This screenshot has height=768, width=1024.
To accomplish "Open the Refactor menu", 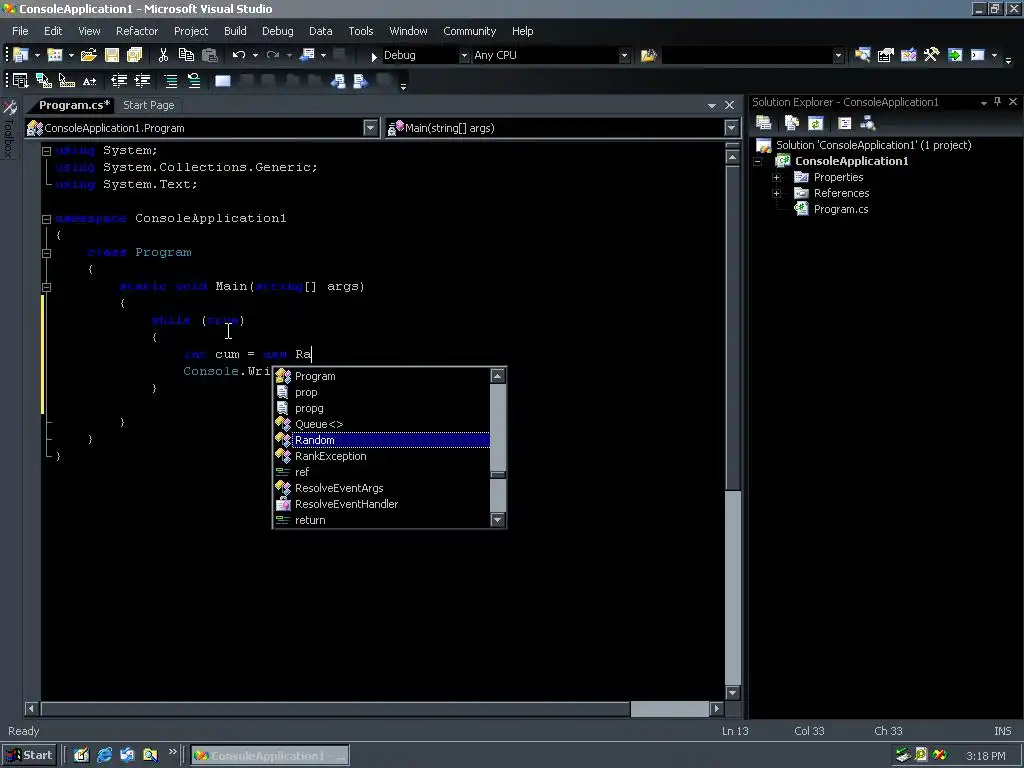I will click(136, 31).
